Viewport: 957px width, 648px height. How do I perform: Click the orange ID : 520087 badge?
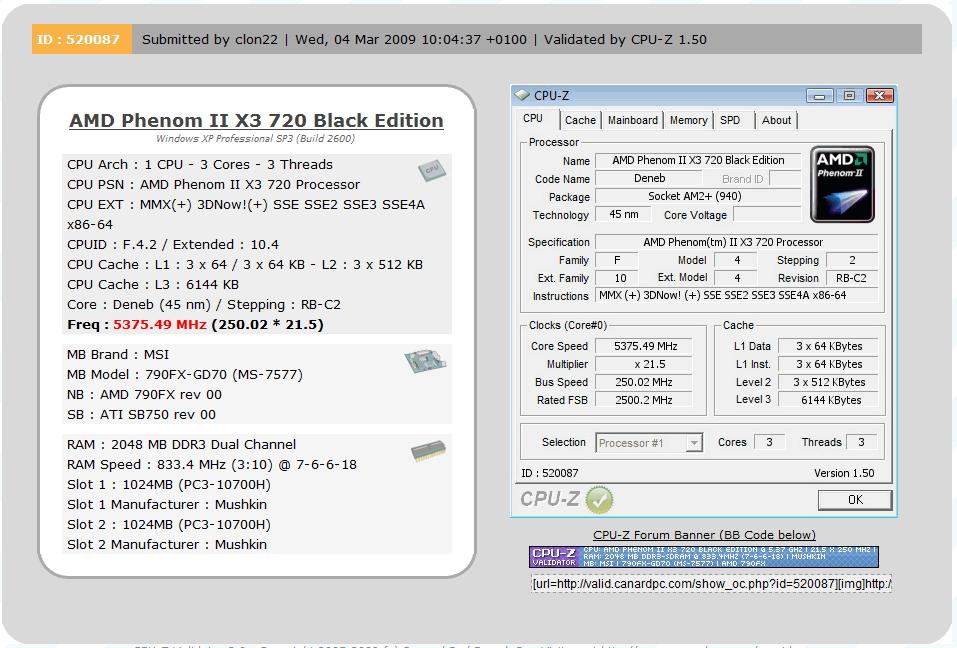coord(81,39)
